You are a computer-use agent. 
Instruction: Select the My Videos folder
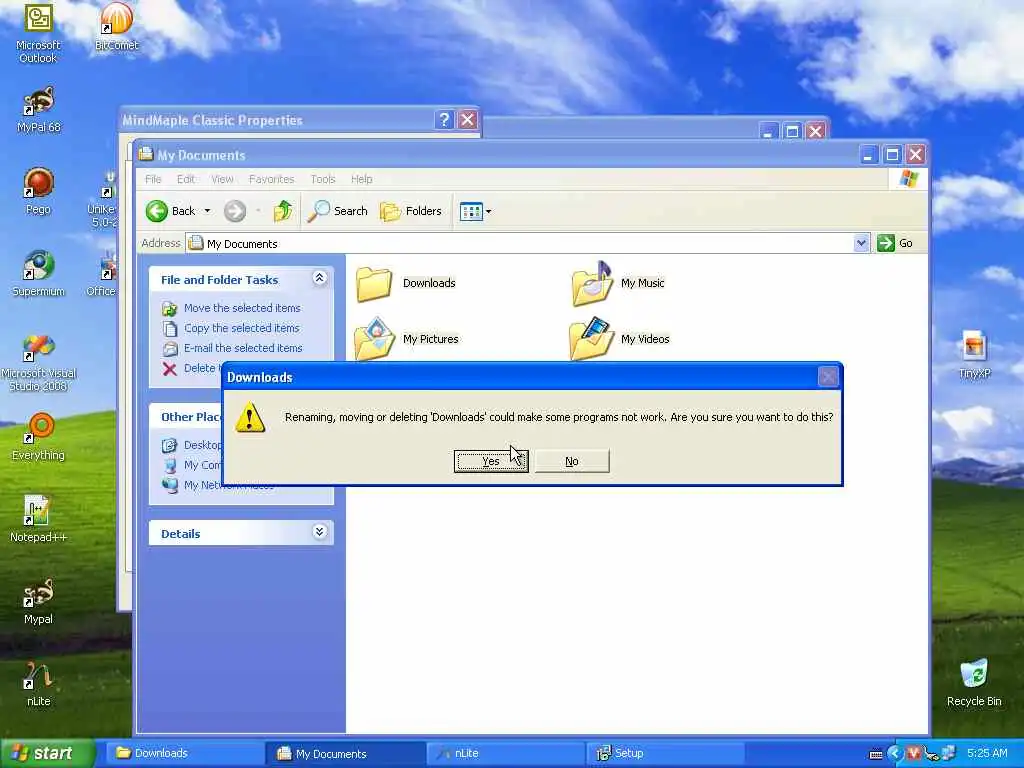pyautogui.click(x=620, y=339)
